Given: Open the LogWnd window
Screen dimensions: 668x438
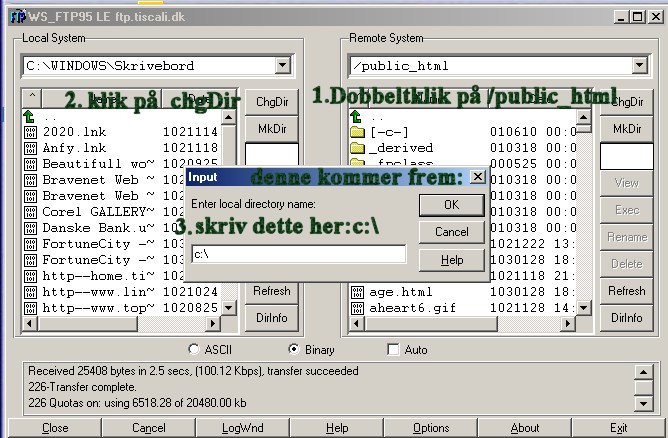Looking at the screenshot, I should (242, 428).
